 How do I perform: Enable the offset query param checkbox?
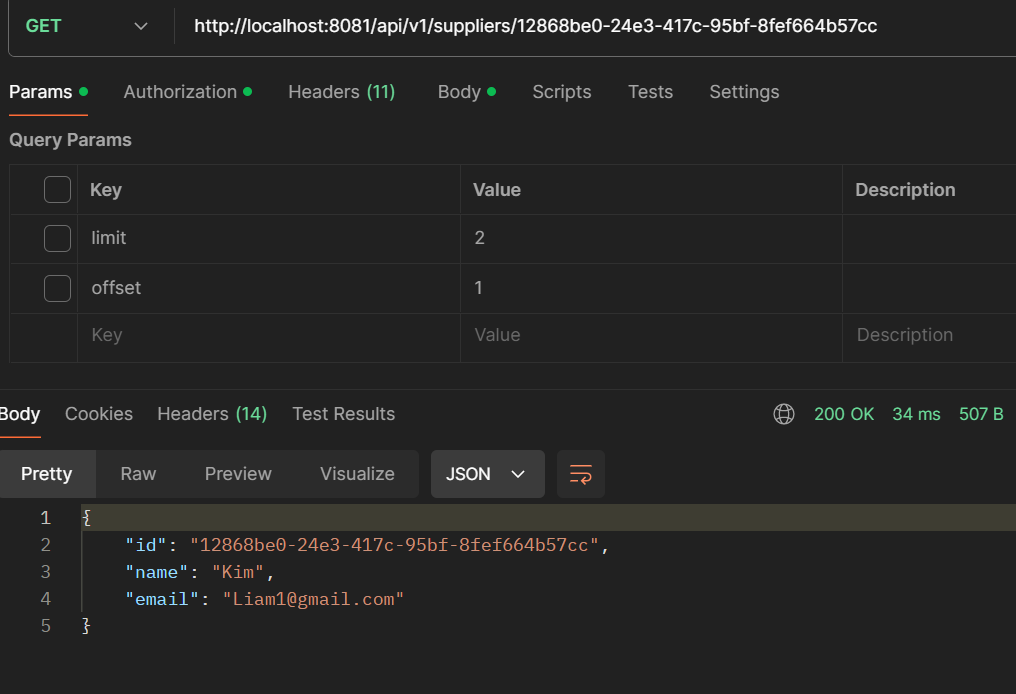57,288
